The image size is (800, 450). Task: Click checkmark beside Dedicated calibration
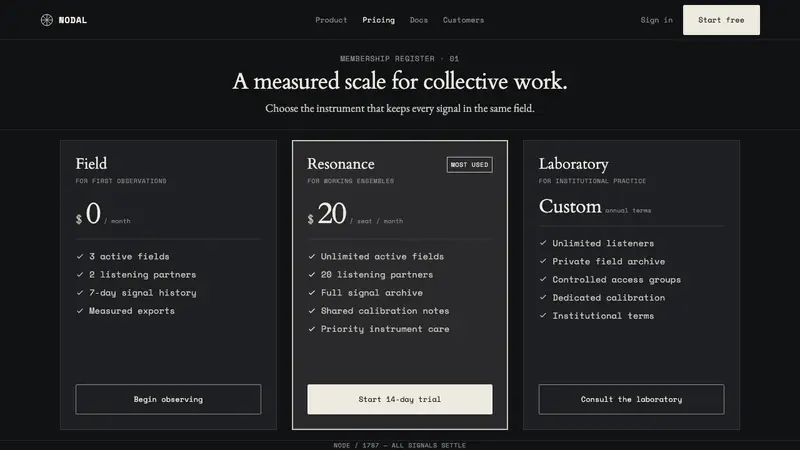coord(543,297)
